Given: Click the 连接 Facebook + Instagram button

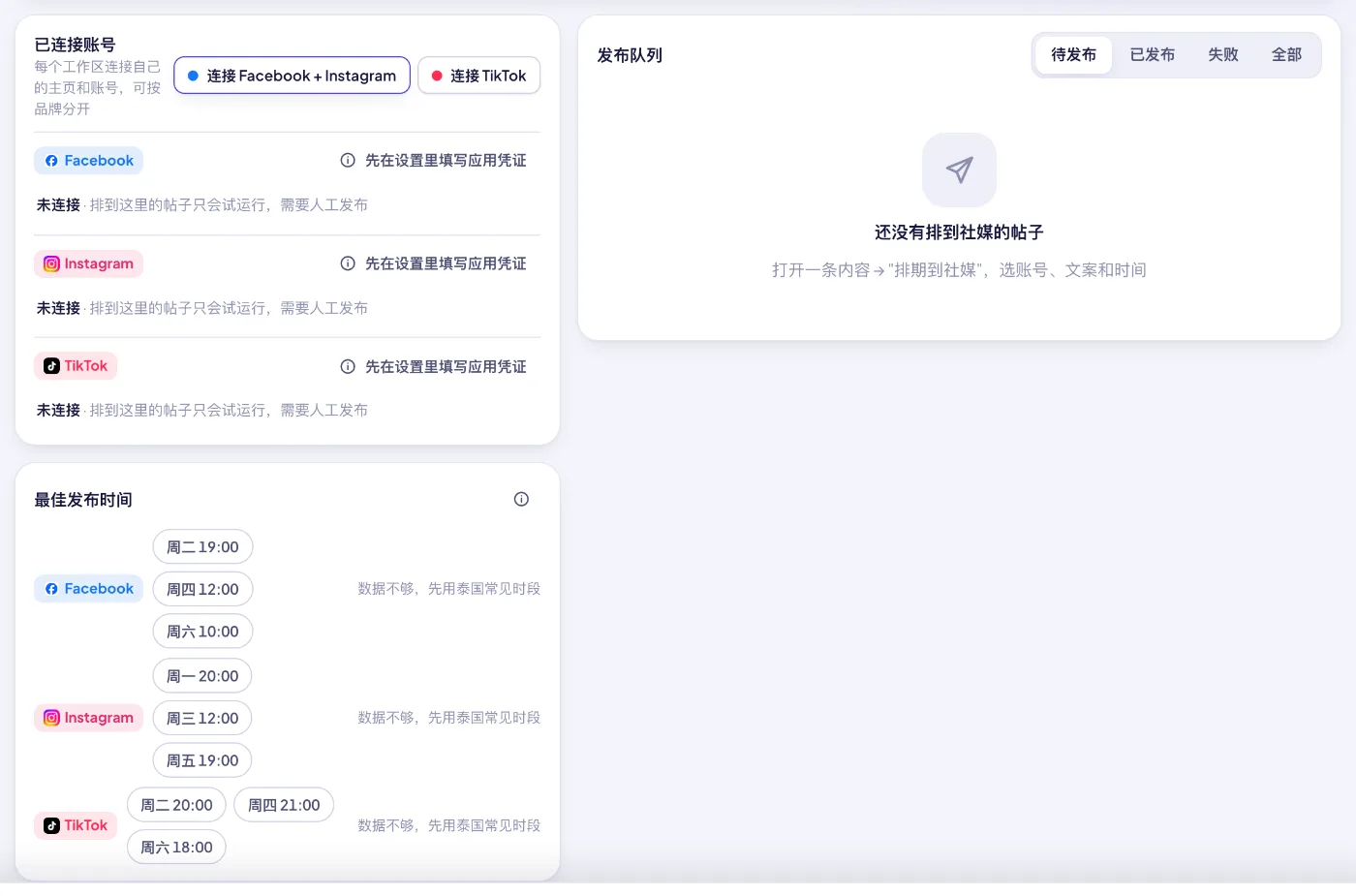Looking at the screenshot, I should tap(292, 76).
